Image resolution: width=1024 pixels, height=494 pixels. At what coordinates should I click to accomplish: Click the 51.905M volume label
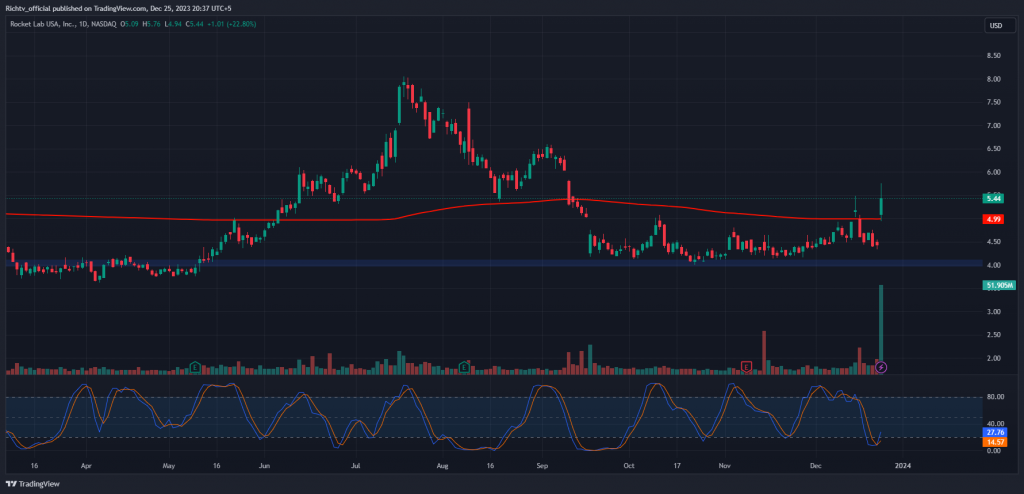(999, 285)
